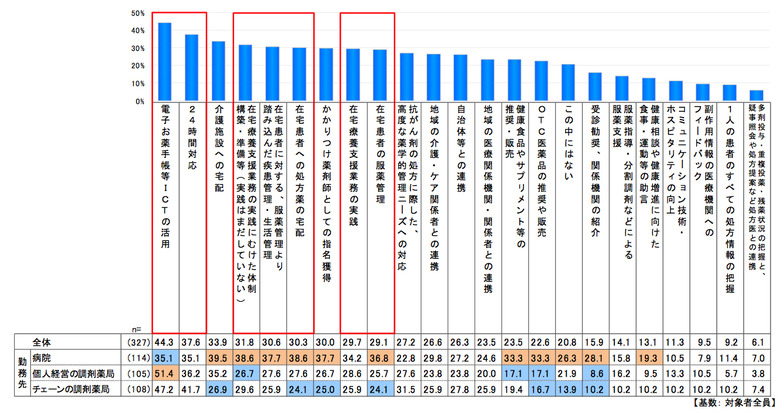
Task: Click the tallest bar for 電子お薬手帳等ICTの活用
Action: [x=165, y=62]
